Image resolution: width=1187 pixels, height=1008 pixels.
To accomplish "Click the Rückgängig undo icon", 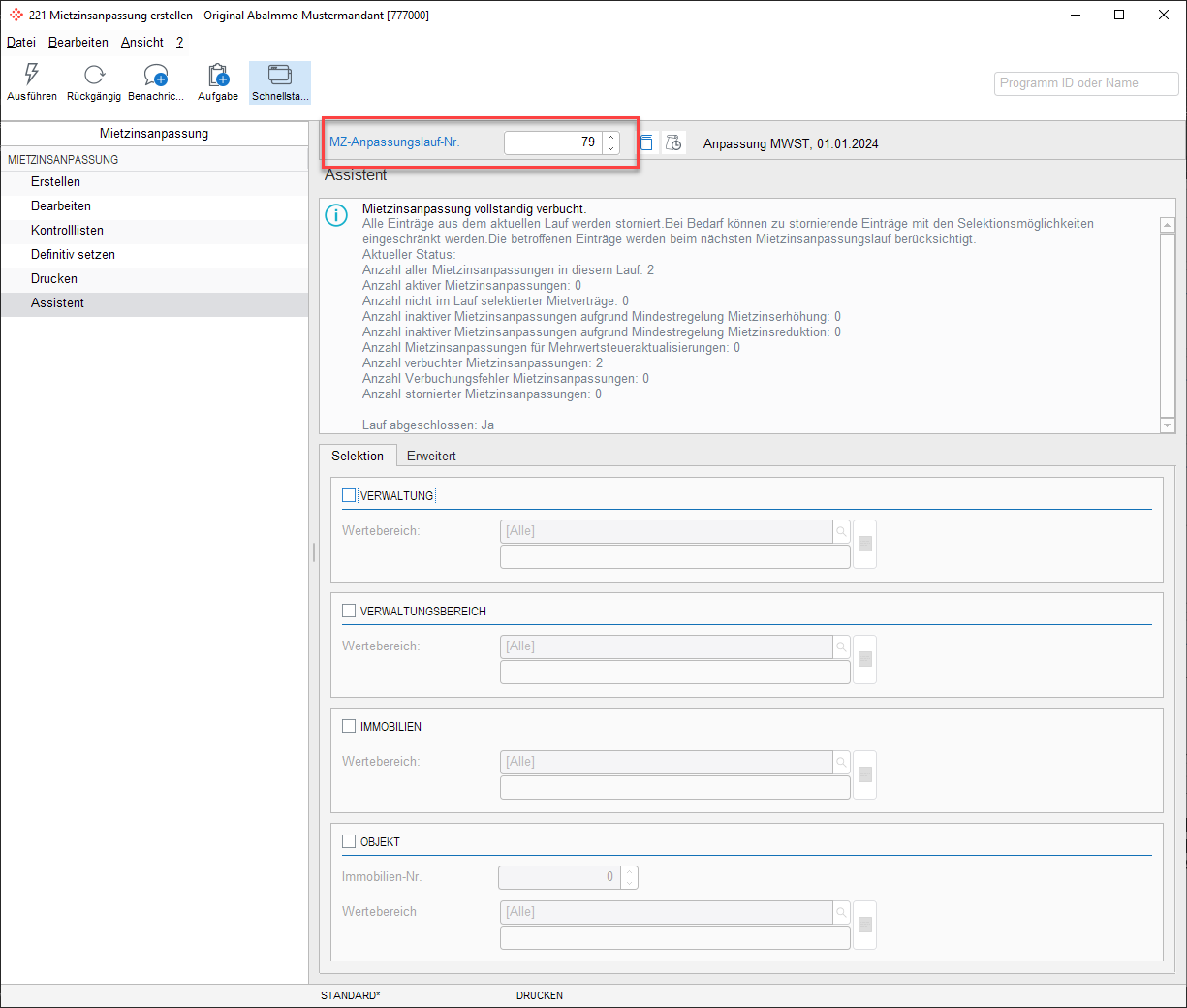I will coord(94,75).
